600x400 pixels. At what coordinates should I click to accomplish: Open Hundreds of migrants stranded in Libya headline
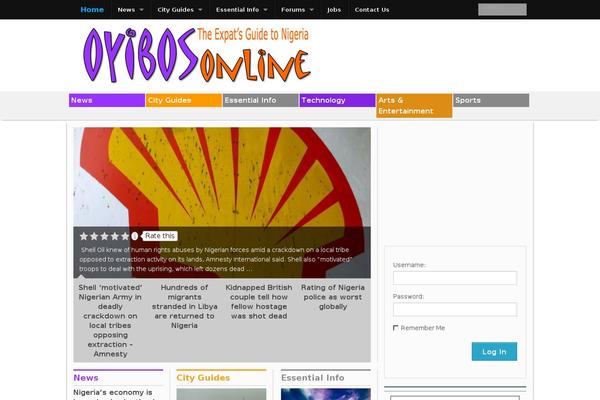tap(184, 306)
